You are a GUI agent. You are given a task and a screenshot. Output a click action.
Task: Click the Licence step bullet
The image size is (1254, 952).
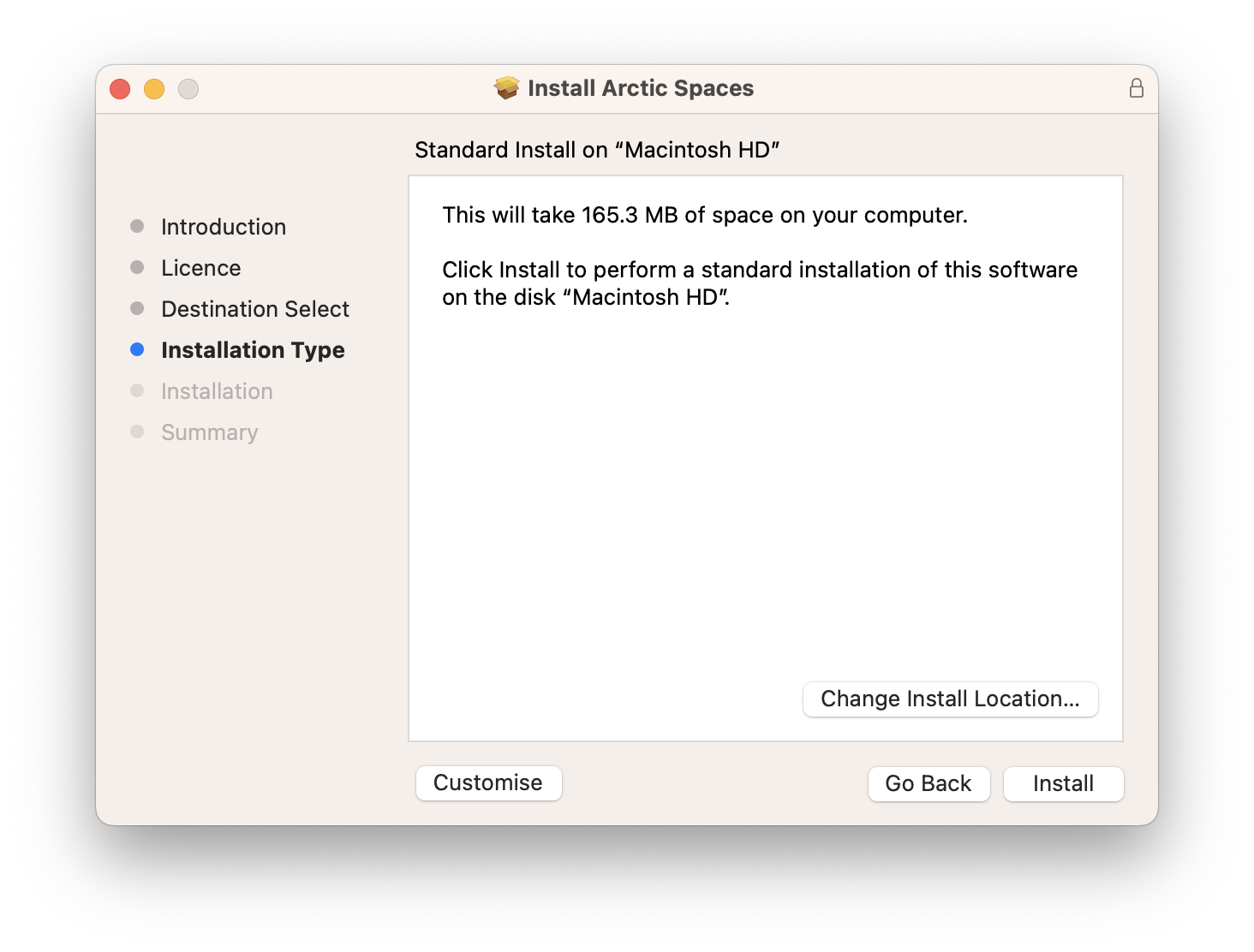(x=137, y=267)
